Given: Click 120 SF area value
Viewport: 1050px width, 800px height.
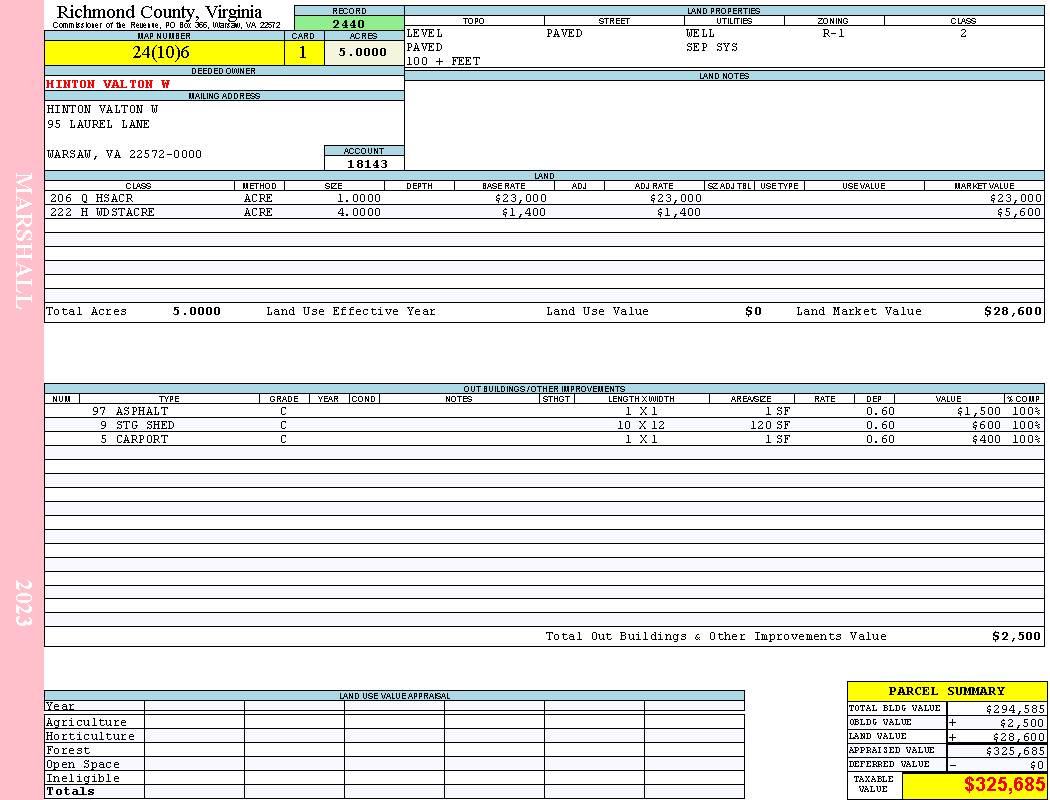Looking at the screenshot, I should [x=770, y=425].
